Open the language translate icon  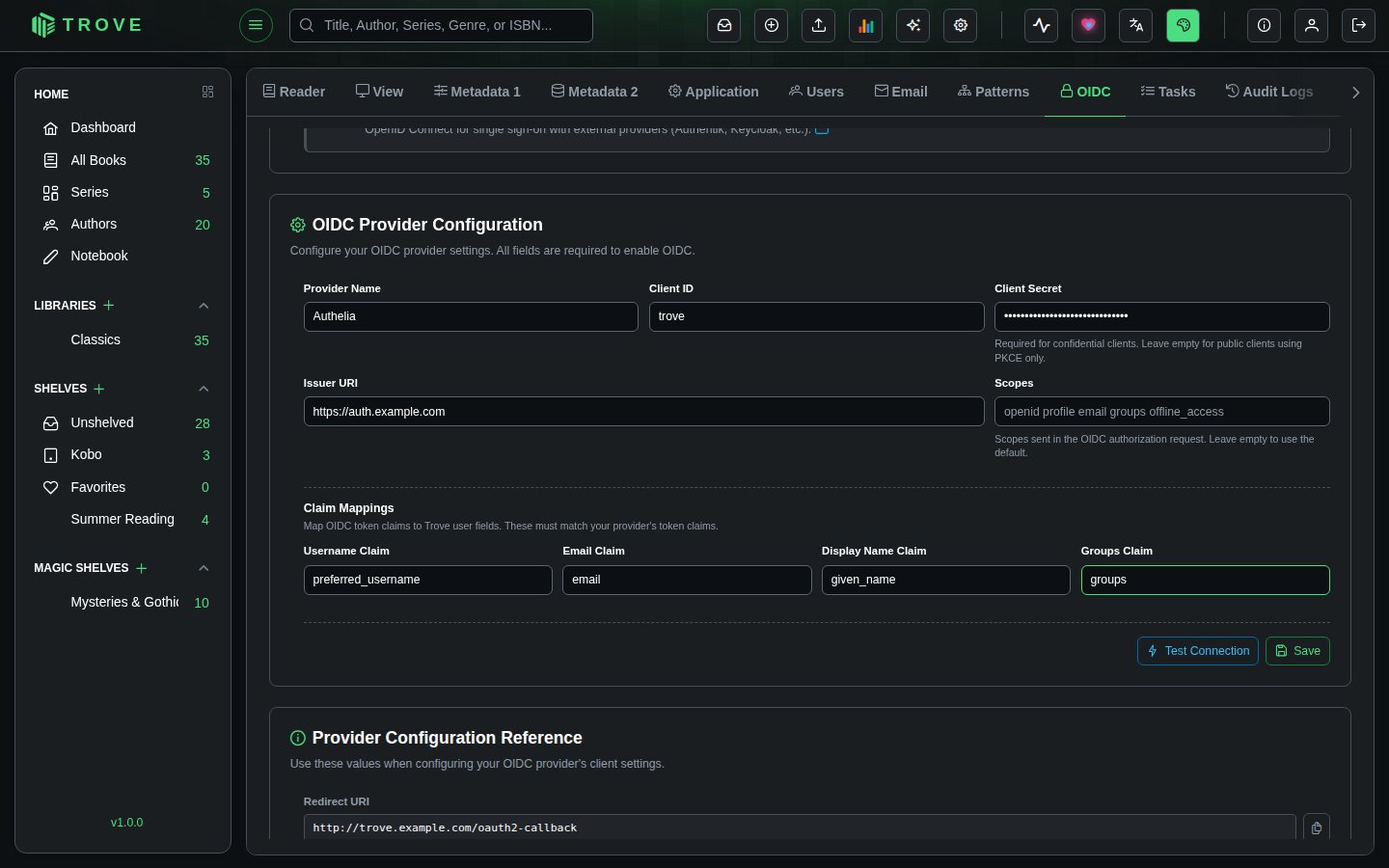(x=1136, y=25)
